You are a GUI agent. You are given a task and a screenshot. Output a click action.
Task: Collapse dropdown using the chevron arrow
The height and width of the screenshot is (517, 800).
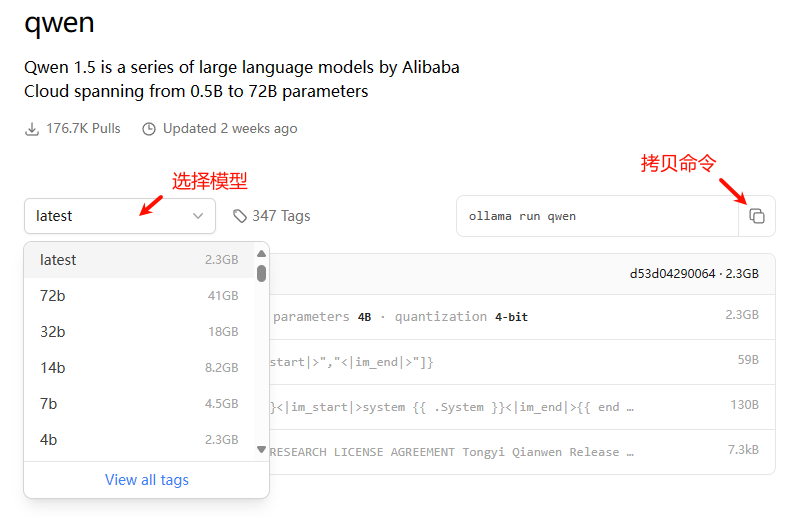tap(198, 216)
